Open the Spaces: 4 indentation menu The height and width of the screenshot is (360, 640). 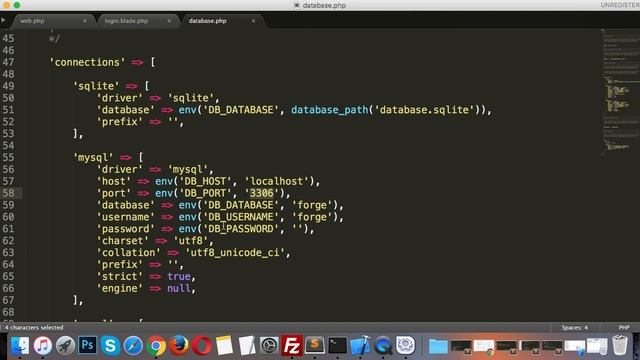(574, 327)
